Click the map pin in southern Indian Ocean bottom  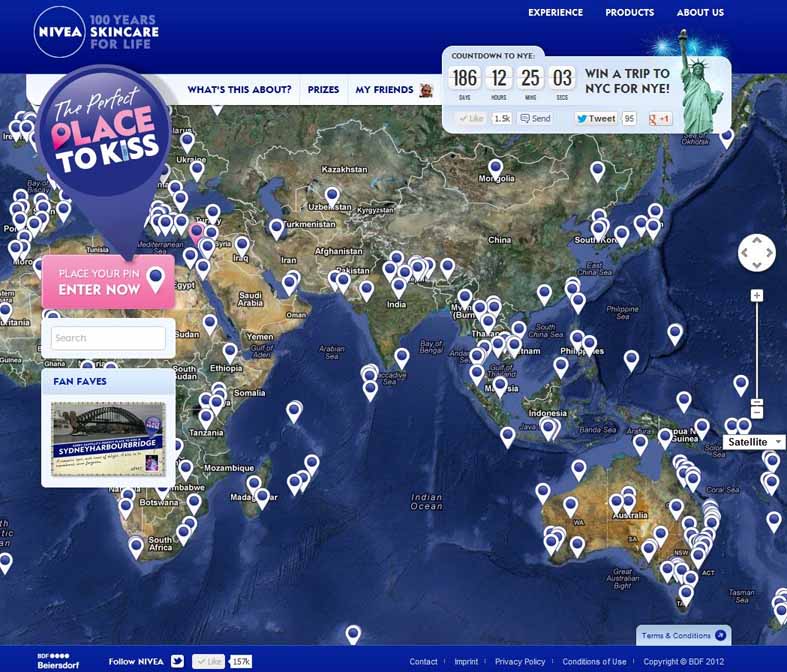[x=353, y=634]
